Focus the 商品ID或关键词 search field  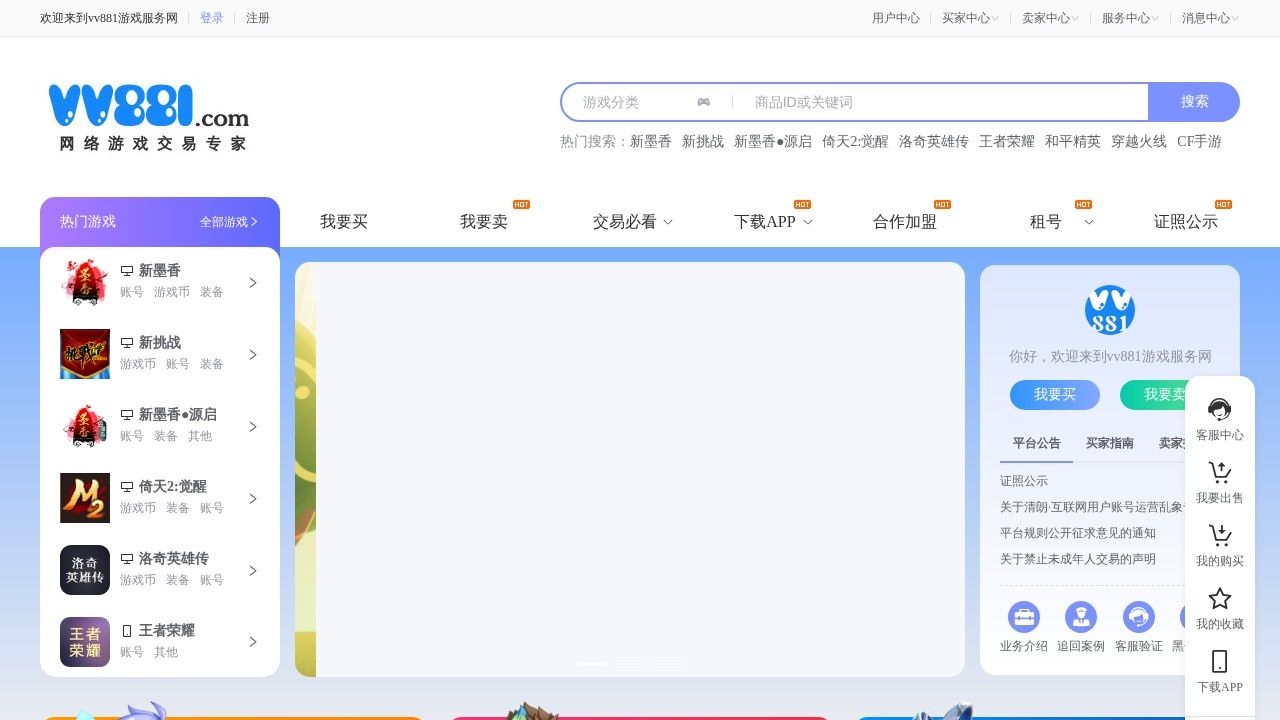945,102
